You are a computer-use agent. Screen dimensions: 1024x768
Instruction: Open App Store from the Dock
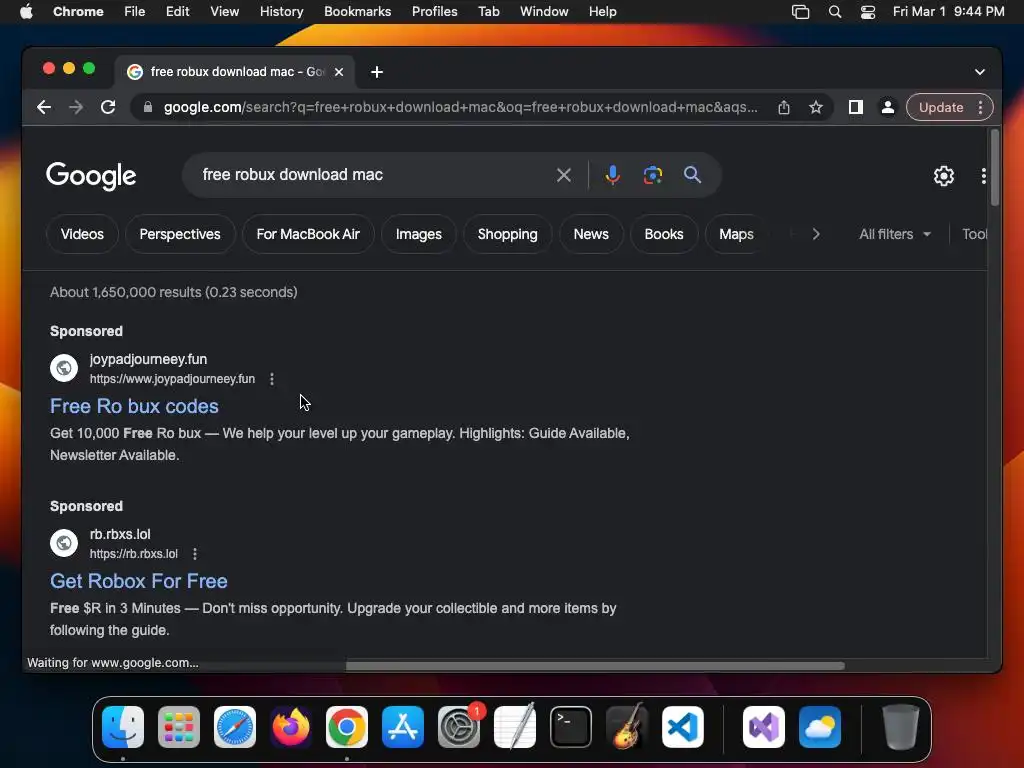pos(403,727)
